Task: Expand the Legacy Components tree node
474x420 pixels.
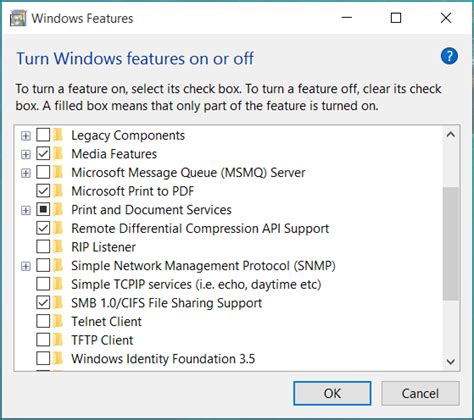Action: (x=26, y=136)
